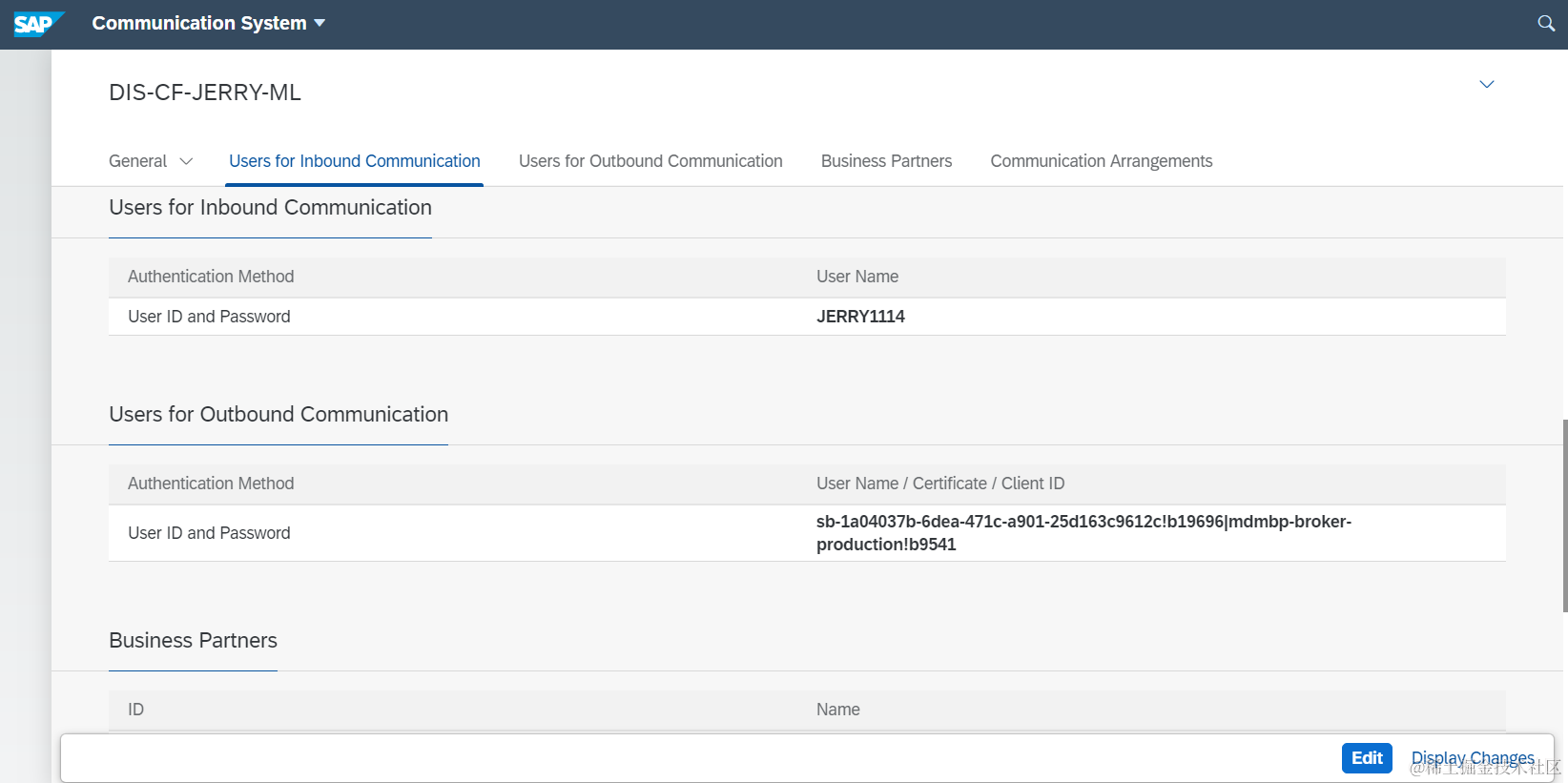Click the Business Partners section heading
The image size is (1568, 783).
pyautogui.click(x=193, y=641)
